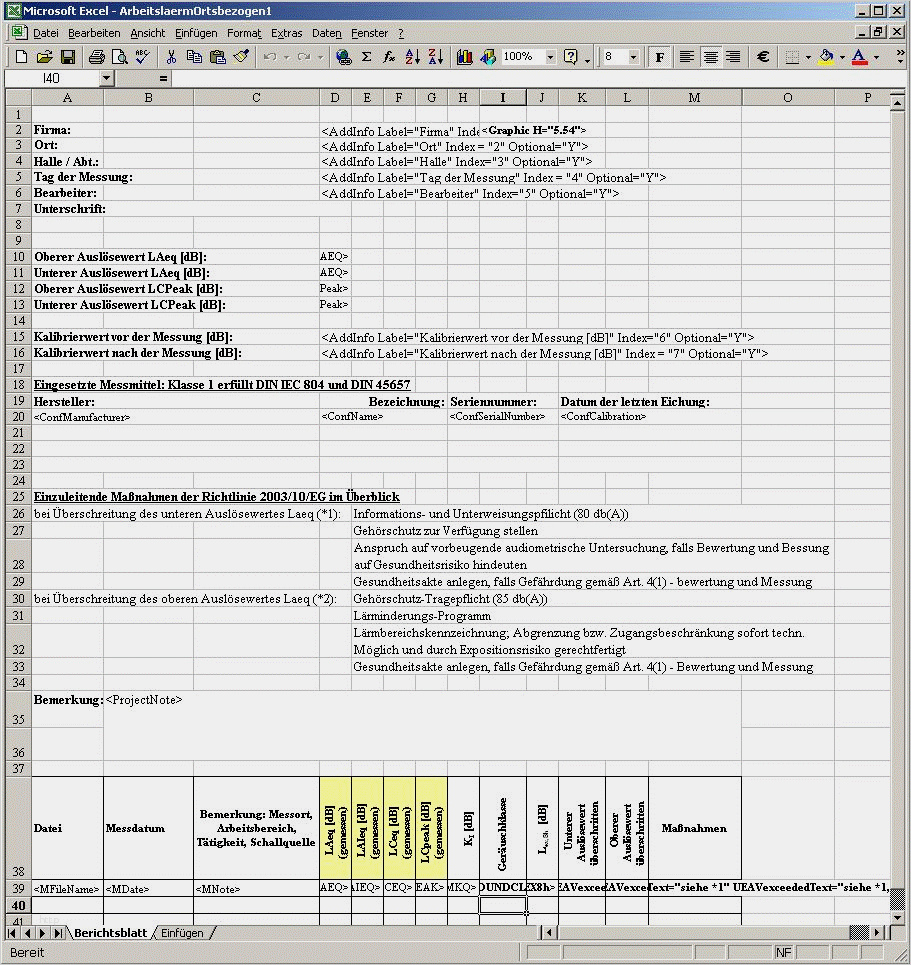Open the Office Assistant help icon
This screenshot has width=911, height=965.
tap(571, 57)
